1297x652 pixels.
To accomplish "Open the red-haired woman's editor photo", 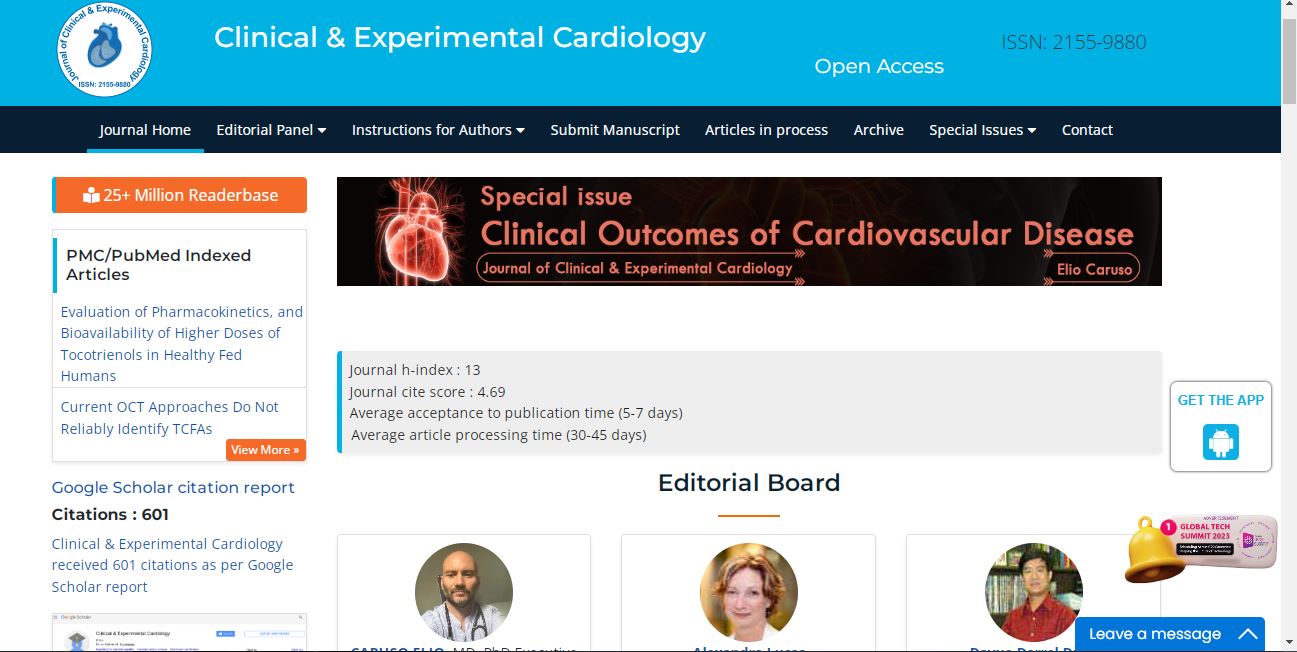I will (x=749, y=592).
